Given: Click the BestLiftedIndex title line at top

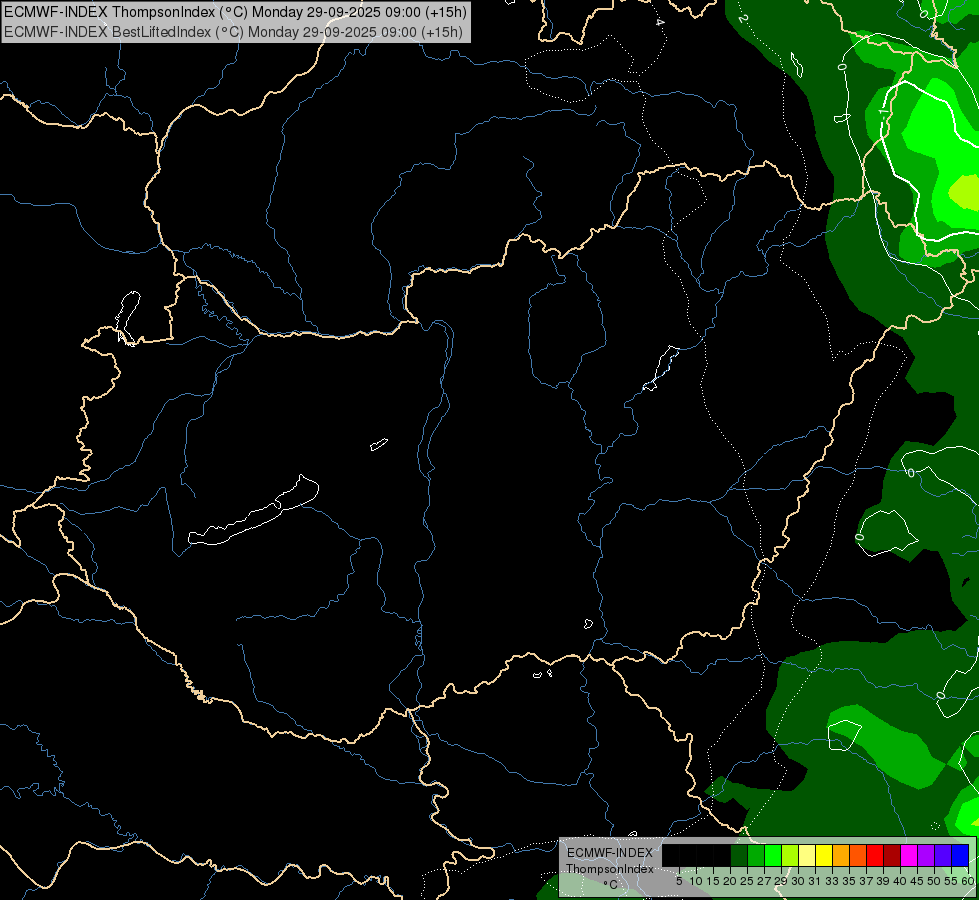Looking at the screenshot, I should tap(234, 32).
